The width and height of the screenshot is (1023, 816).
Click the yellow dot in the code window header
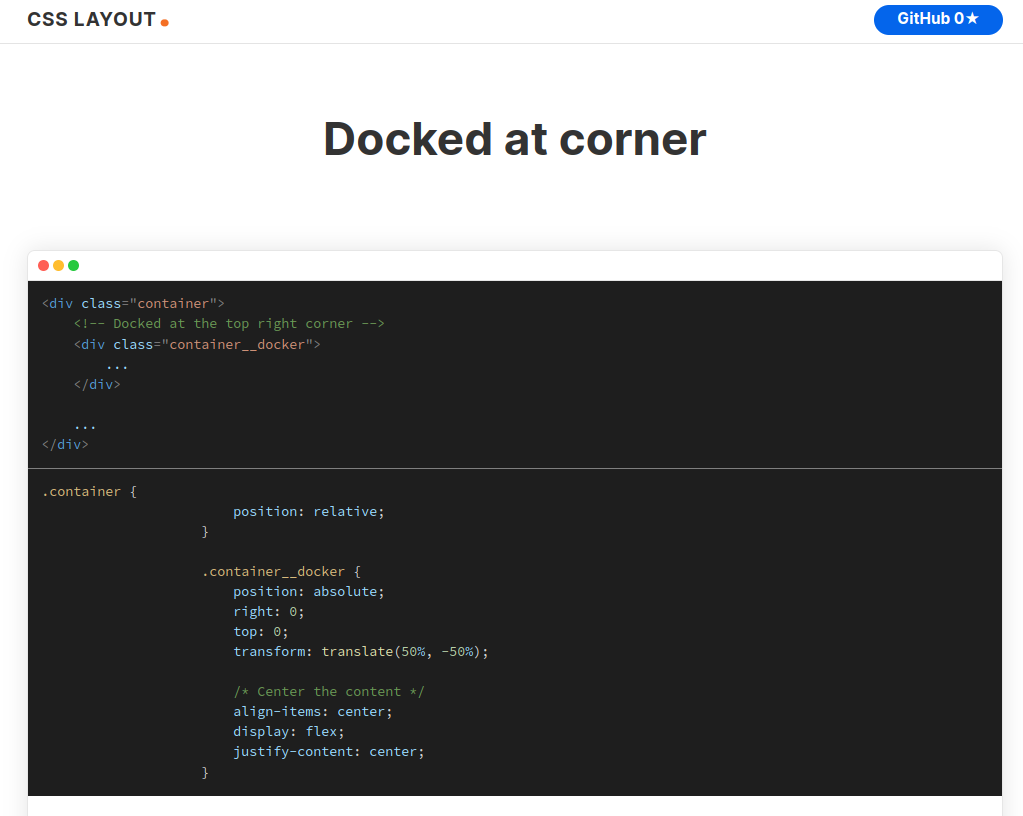tap(59, 265)
